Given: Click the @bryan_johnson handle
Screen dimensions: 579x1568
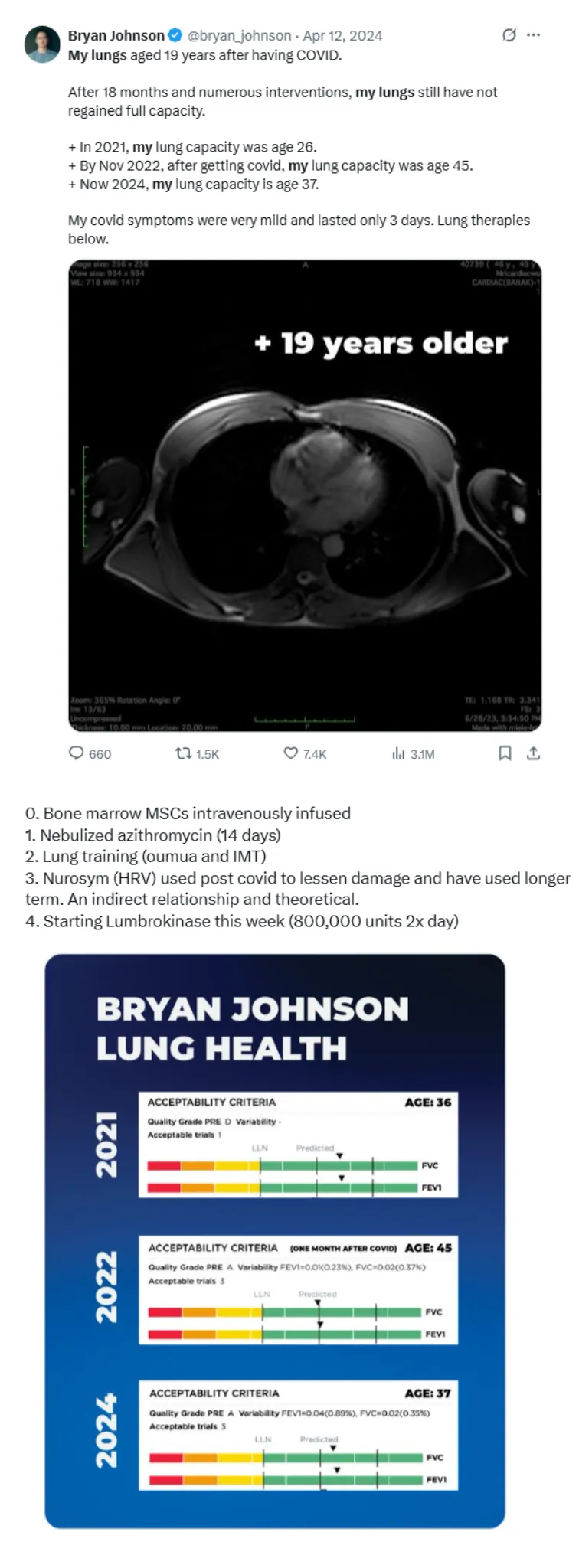Looking at the screenshot, I should pos(239,35).
